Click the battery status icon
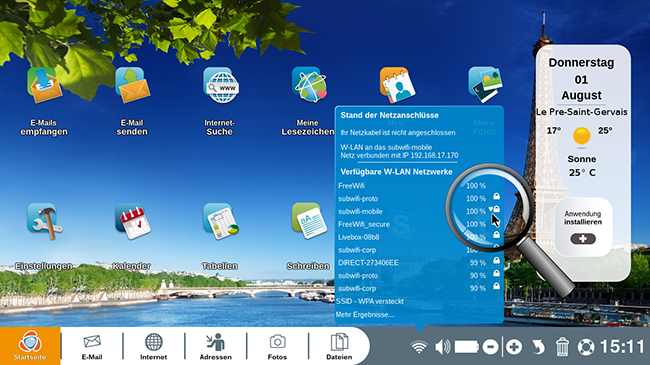This screenshot has height=365, width=650. coord(467,347)
